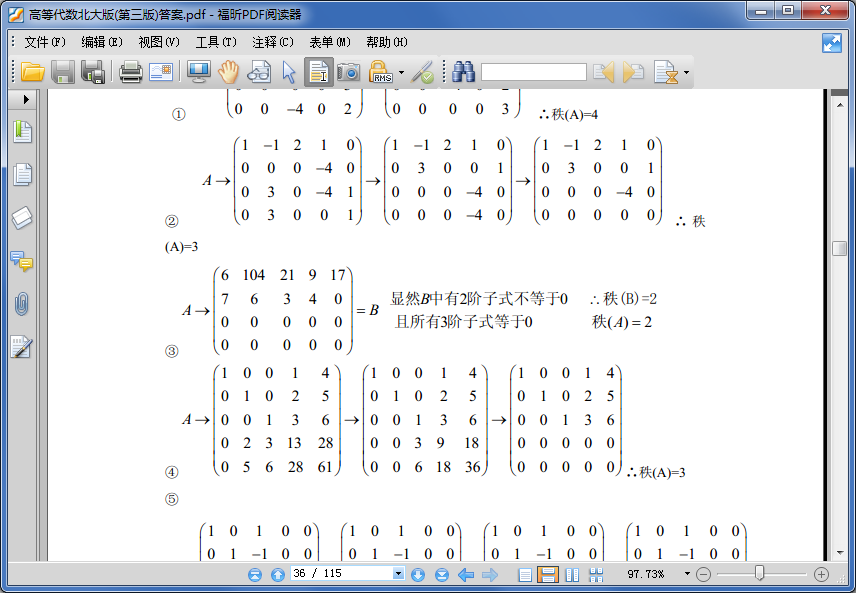Expand the RMS dropdown arrow
The height and width of the screenshot is (593, 856).
click(402, 72)
